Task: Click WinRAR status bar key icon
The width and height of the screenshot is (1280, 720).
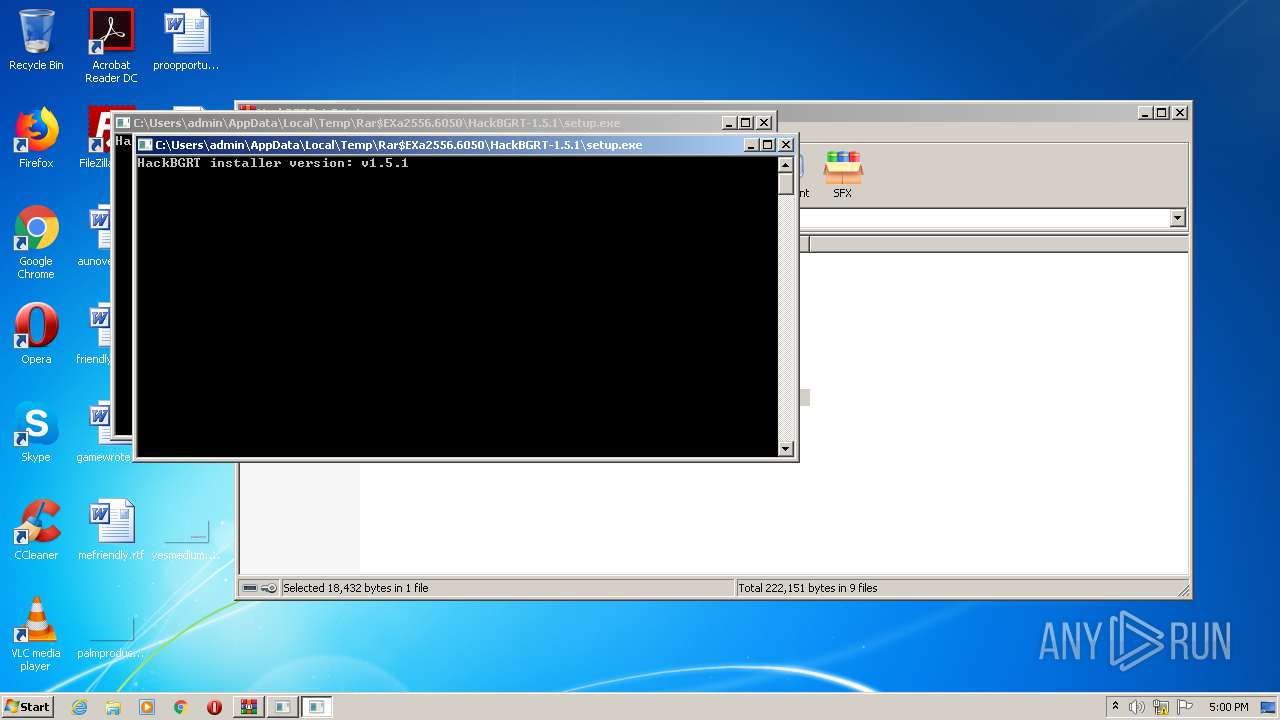Action: [x=269, y=588]
